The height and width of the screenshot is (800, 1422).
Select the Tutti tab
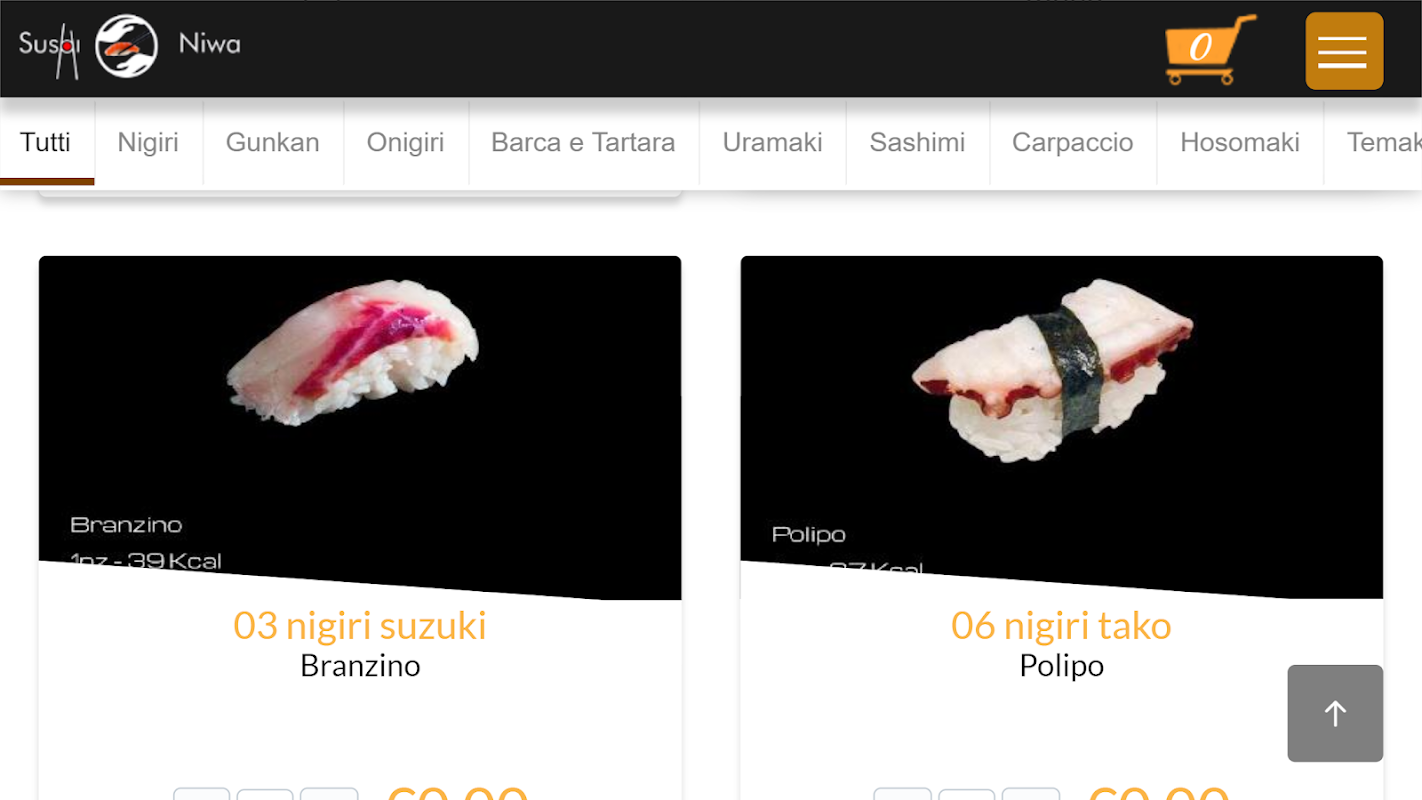coord(46,142)
